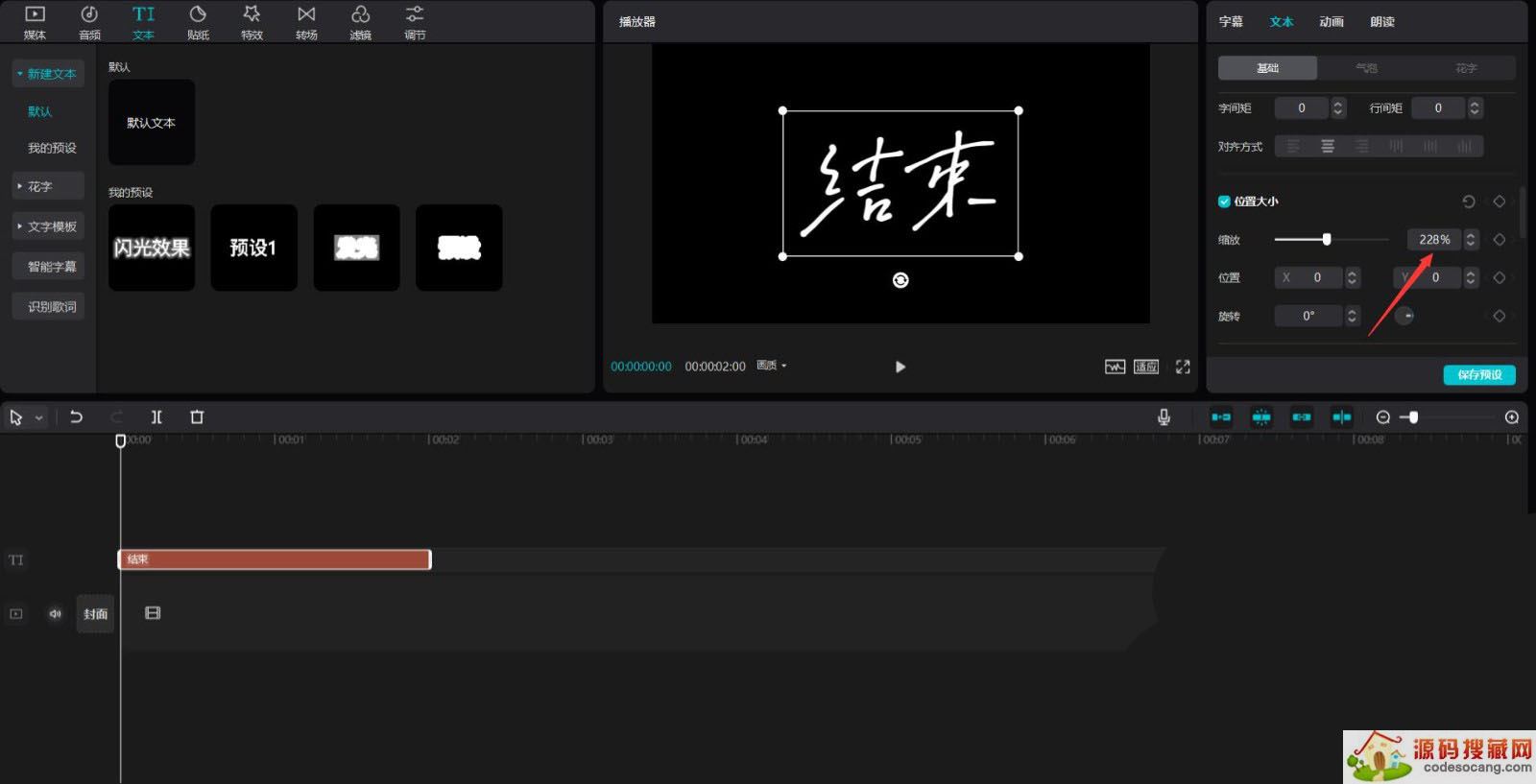
Task: Open the selection tool dropdown arrow
Action: 39,418
